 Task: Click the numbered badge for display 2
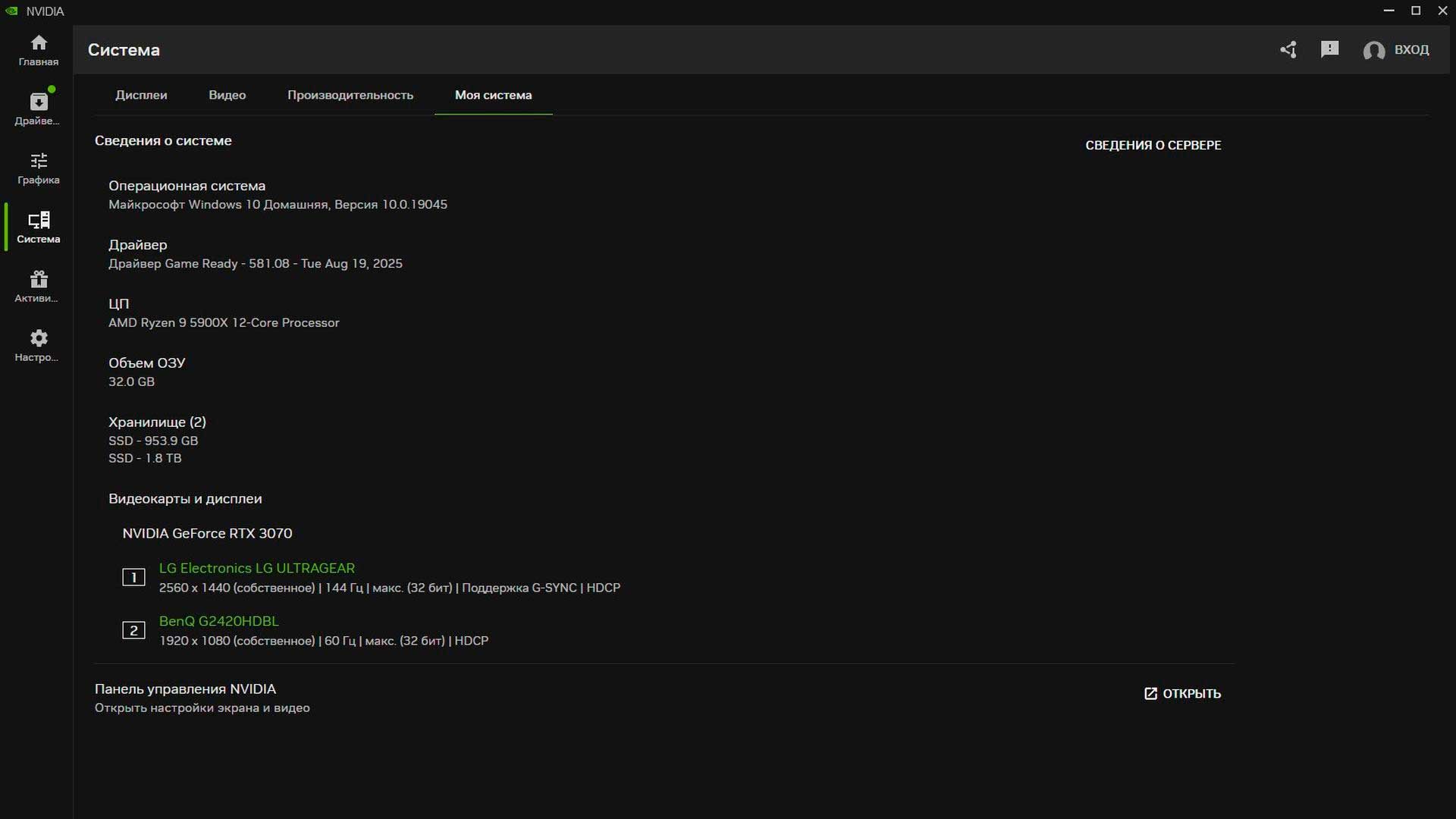click(x=133, y=630)
